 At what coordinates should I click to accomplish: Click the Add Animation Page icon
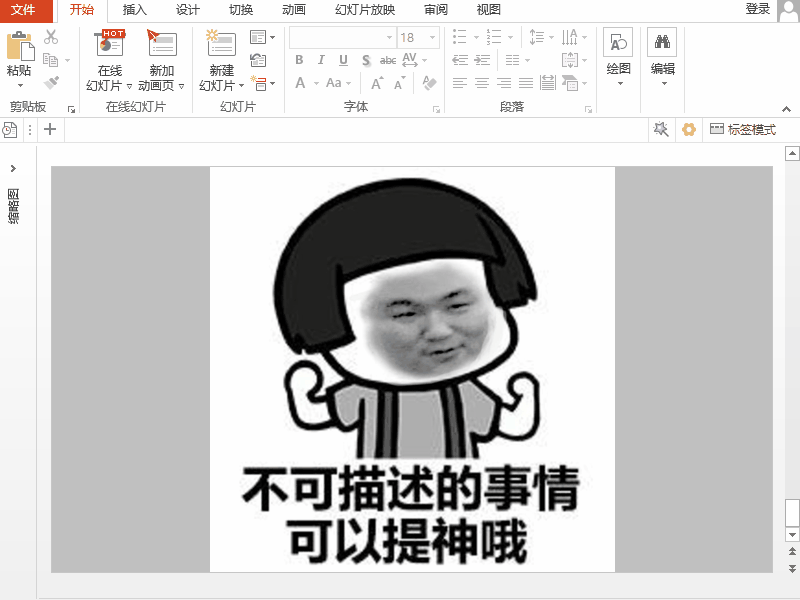coord(161,43)
